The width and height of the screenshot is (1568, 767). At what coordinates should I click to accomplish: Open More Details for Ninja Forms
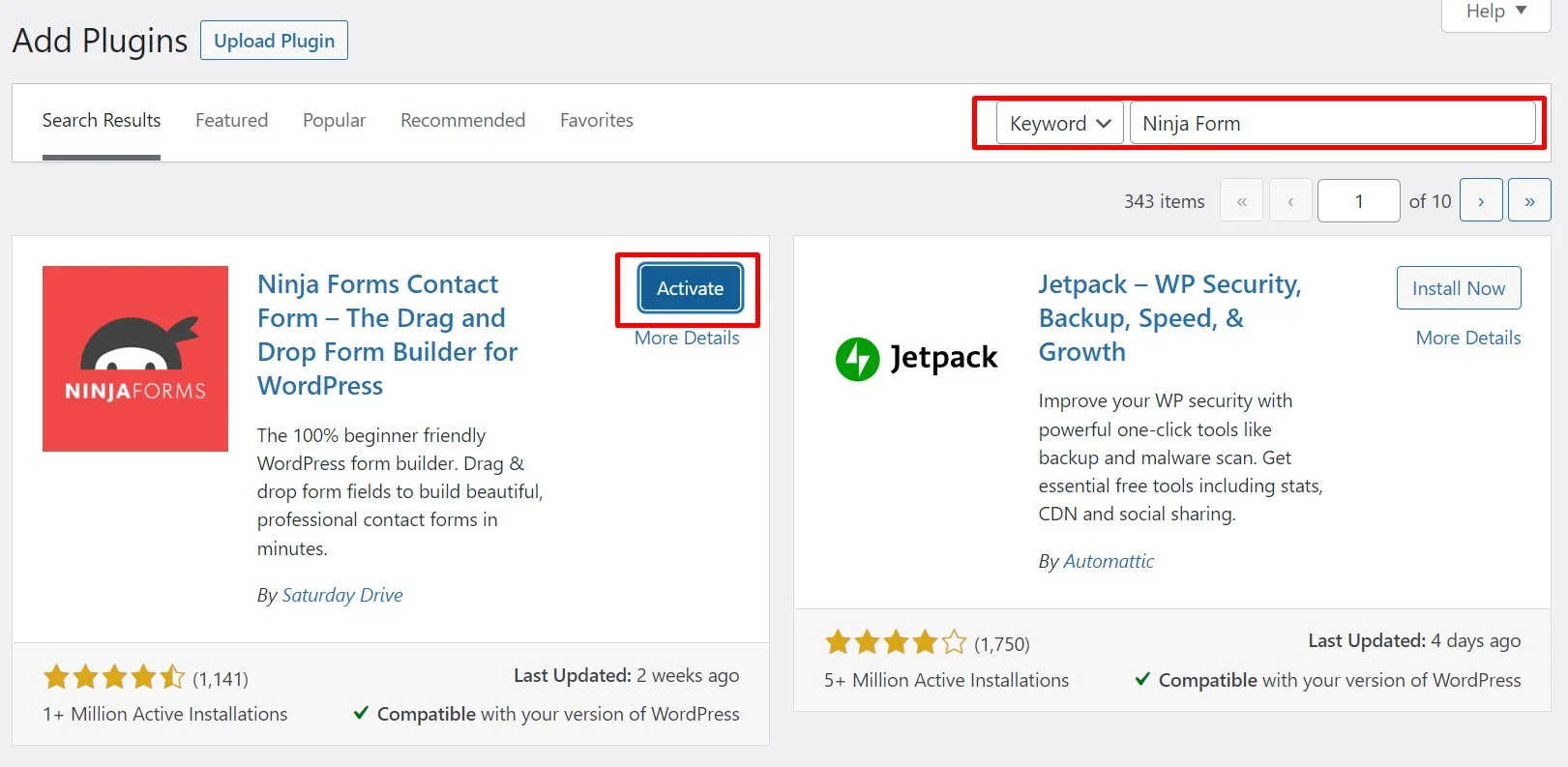687,338
